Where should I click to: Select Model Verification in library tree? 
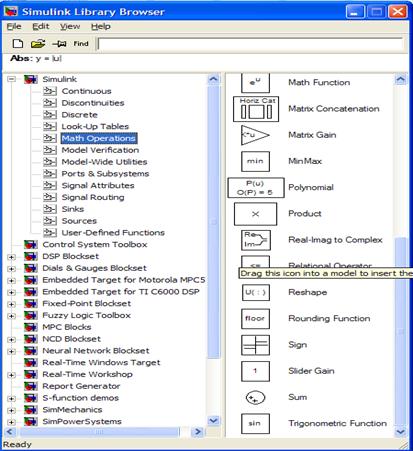(100, 150)
